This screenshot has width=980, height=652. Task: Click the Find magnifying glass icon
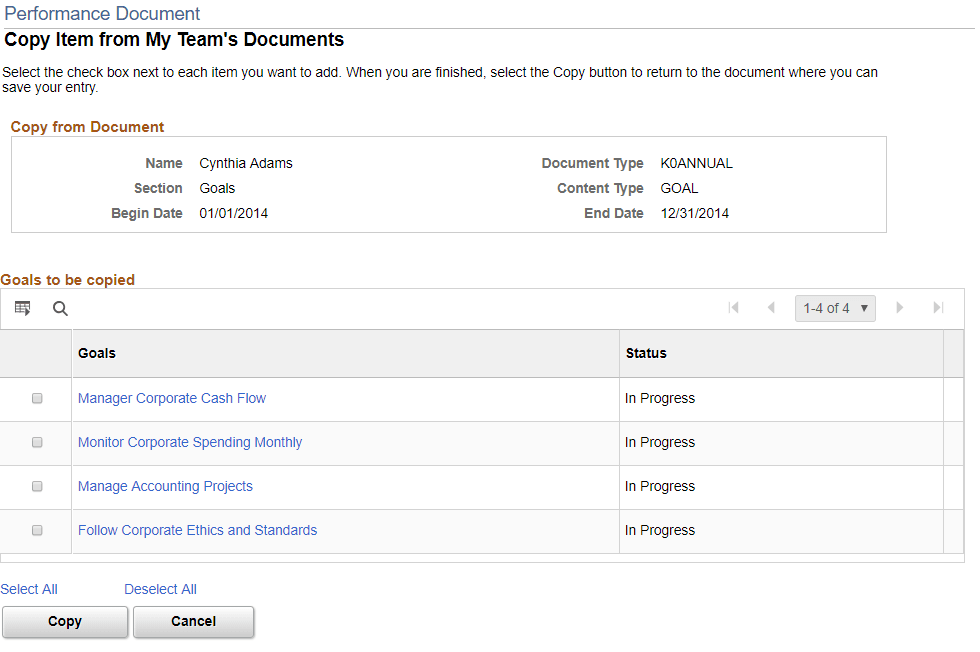pyautogui.click(x=60, y=308)
